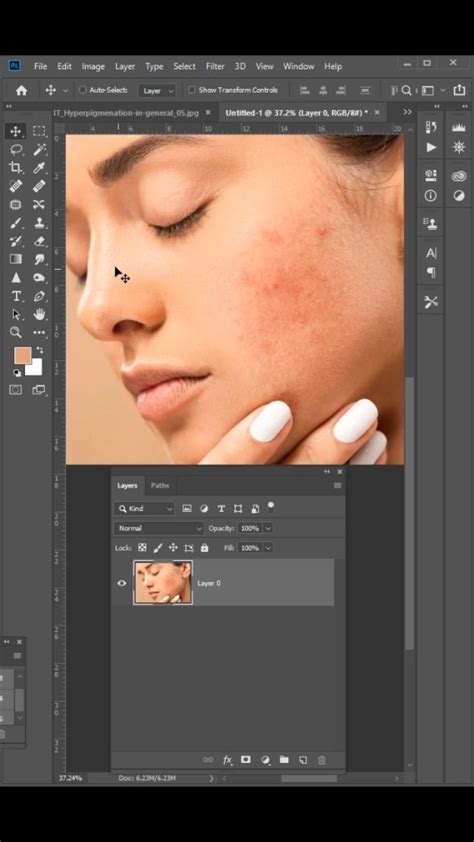Open the Kind filter dropdown

pos(144,508)
